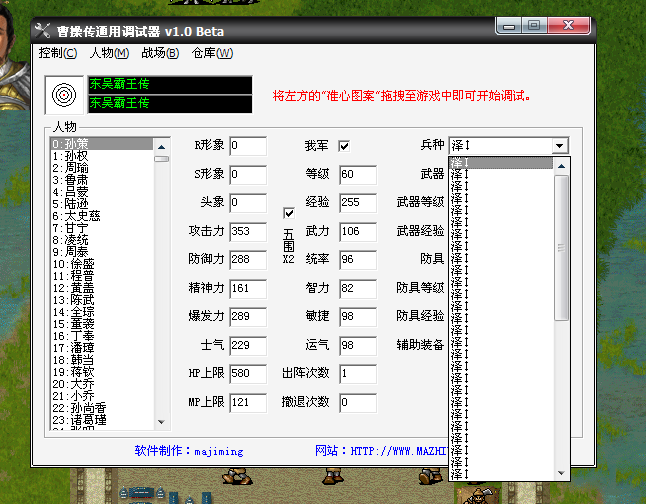Click the 等级 input field
646x504 pixels.
(x=357, y=175)
